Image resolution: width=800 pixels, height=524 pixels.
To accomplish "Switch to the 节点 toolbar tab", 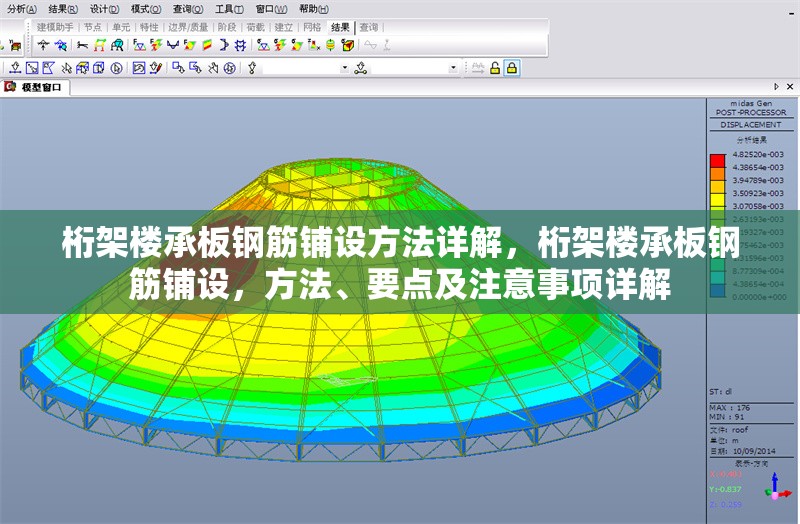I will point(93,28).
